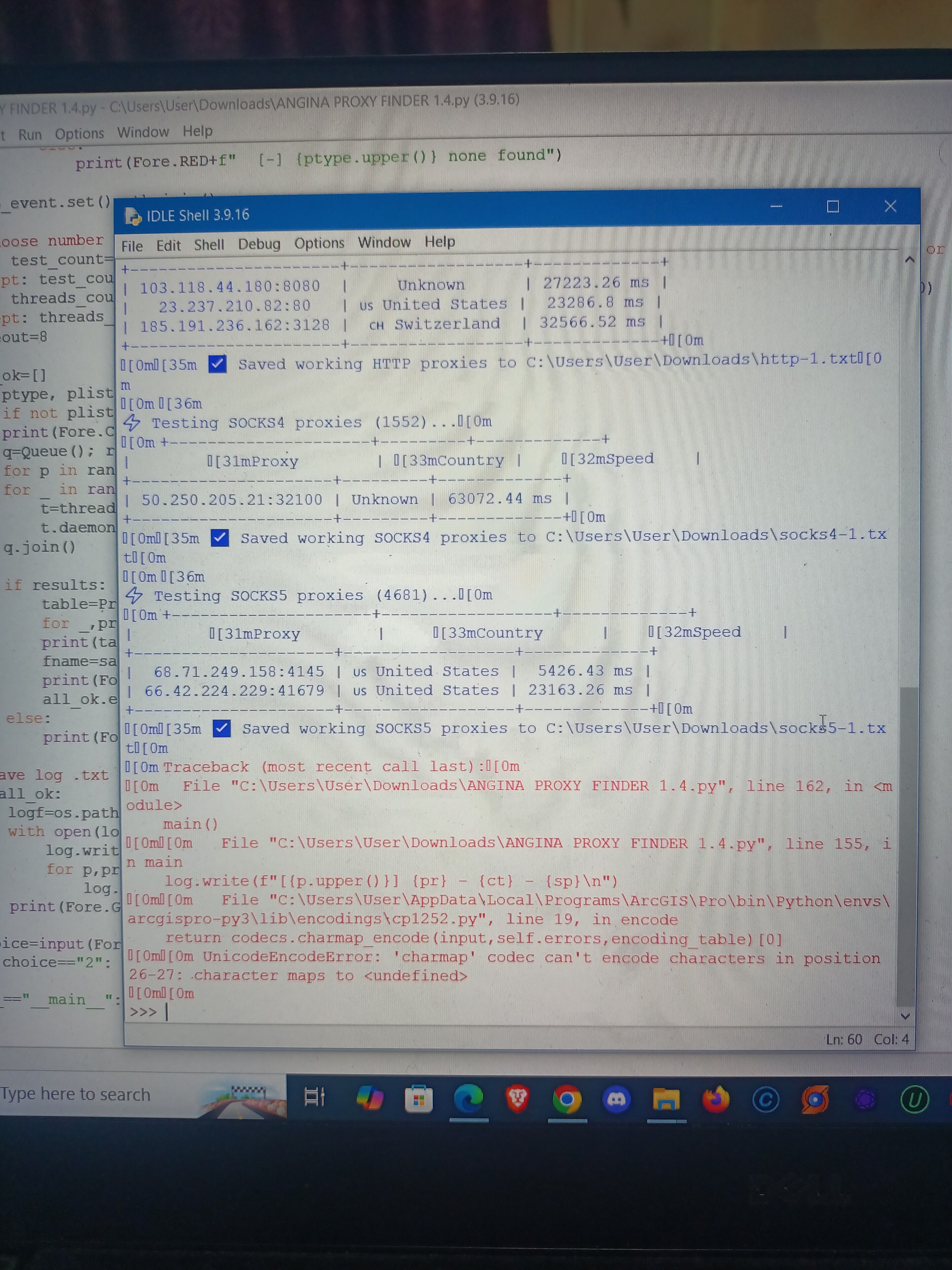Click scrollbar down arrow in IDLE Shell

pos(905,1016)
